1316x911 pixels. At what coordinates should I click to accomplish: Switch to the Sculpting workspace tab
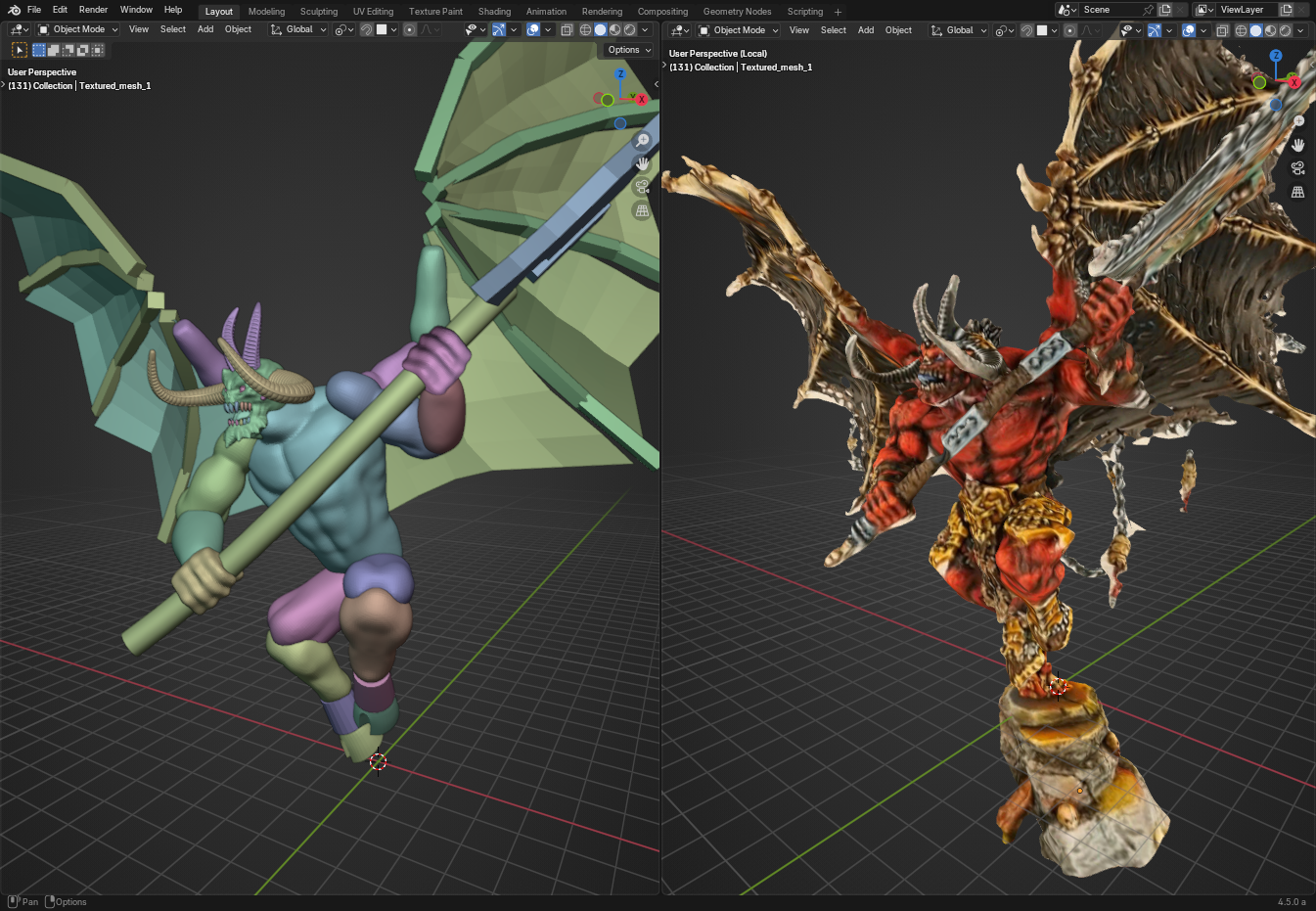[x=319, y=12]
